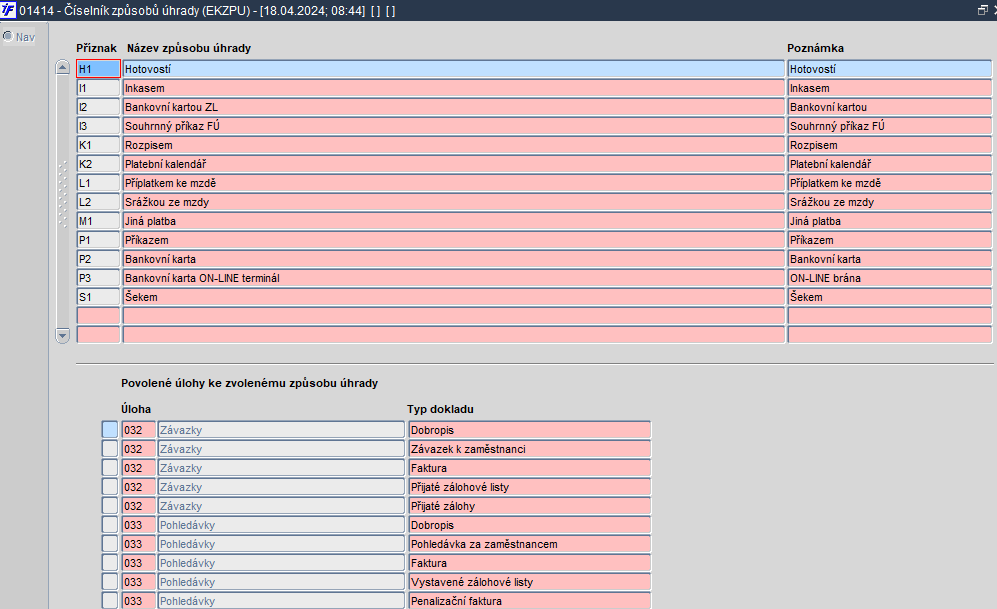The image size is (997, 609).
Task: Click row selector beside Závazky Dobropis
Action: 110,430
